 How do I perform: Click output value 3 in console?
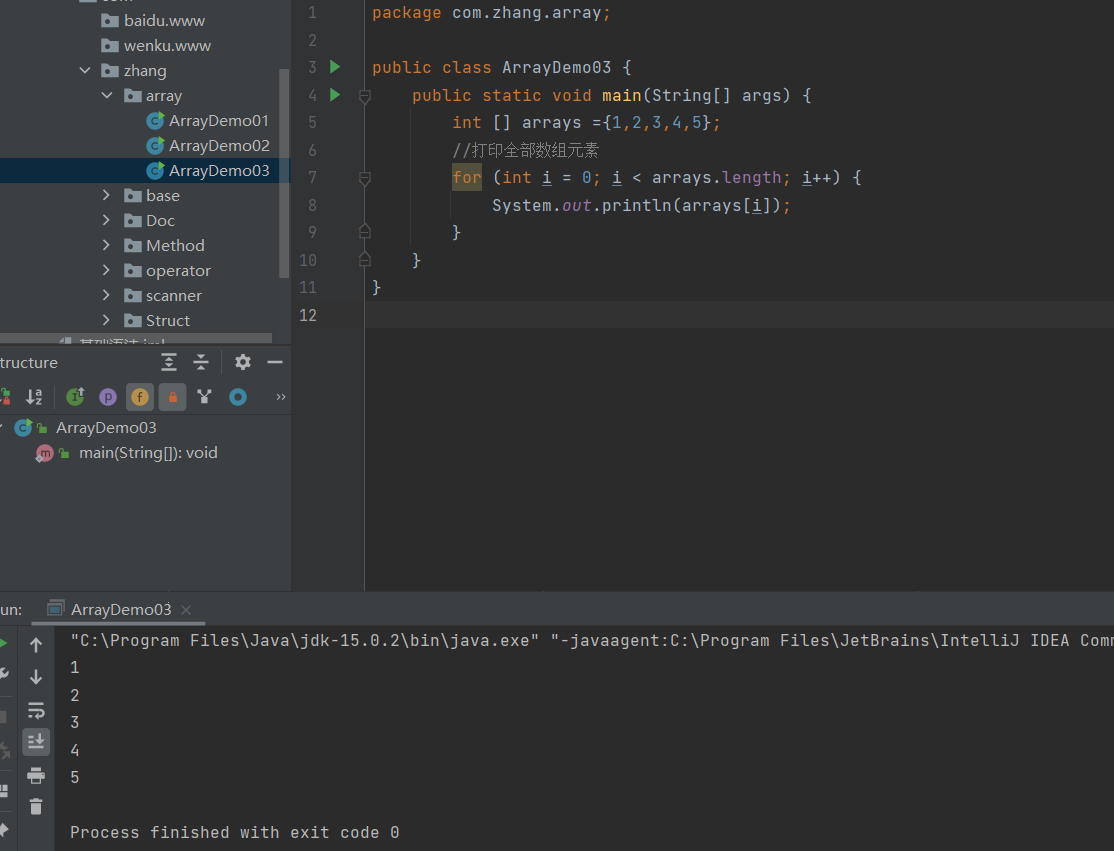coord(75,722)
